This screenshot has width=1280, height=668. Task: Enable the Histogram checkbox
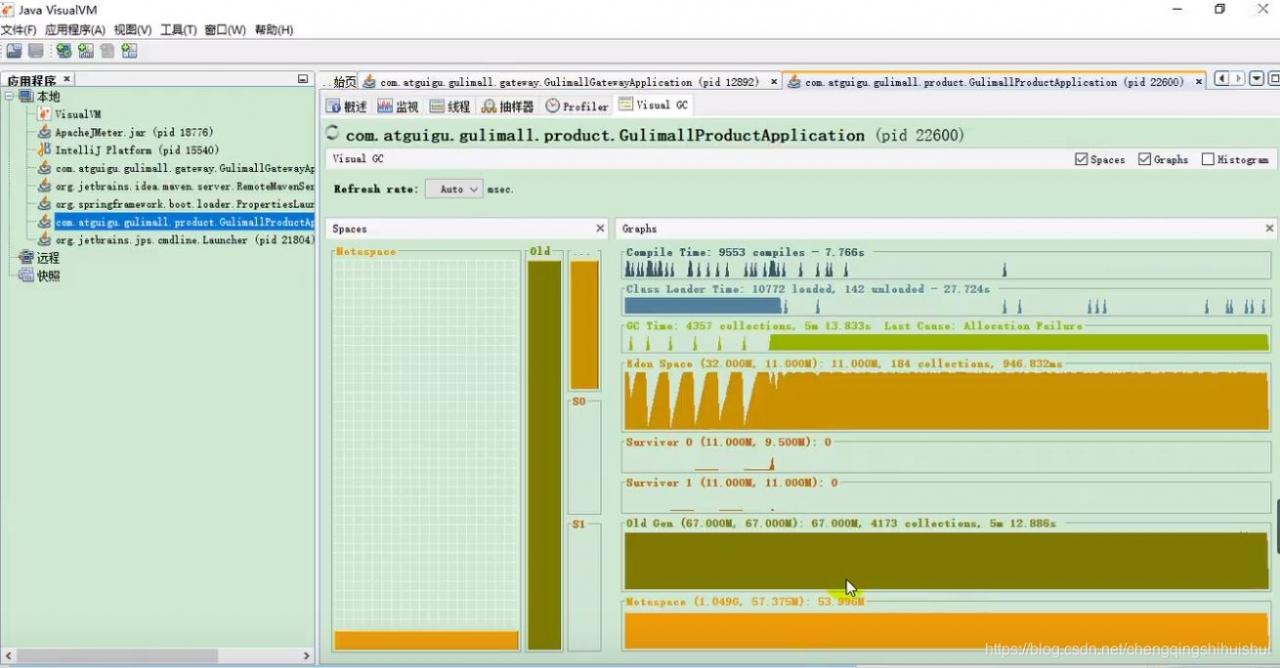coord(1208,159)
